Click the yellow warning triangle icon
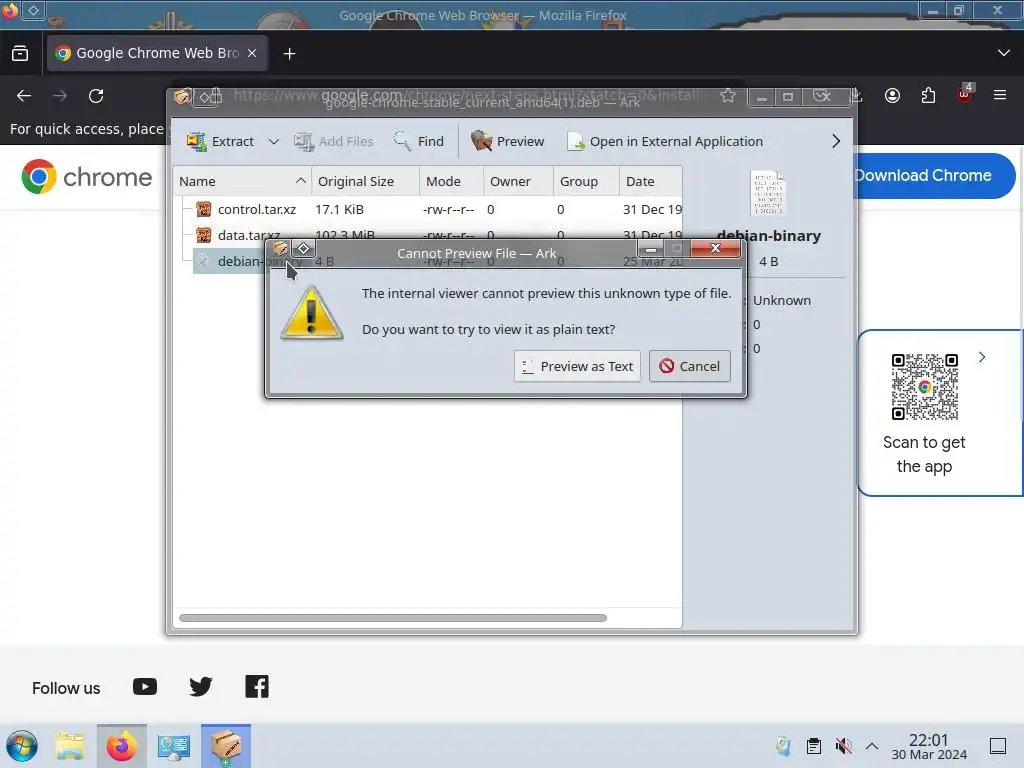 [312, 312]
